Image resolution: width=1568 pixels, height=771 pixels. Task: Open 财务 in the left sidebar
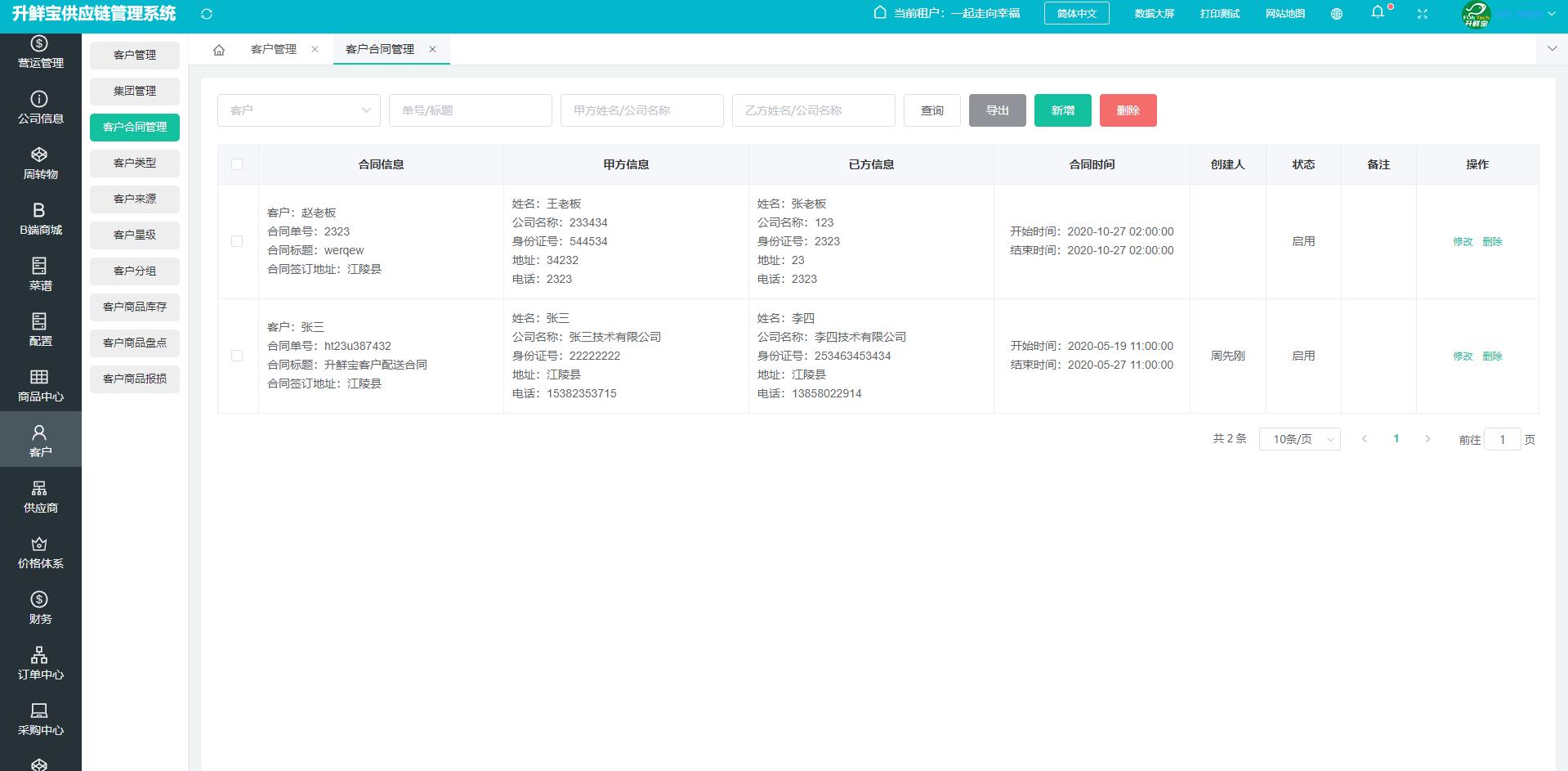click(x=40, y=607)
